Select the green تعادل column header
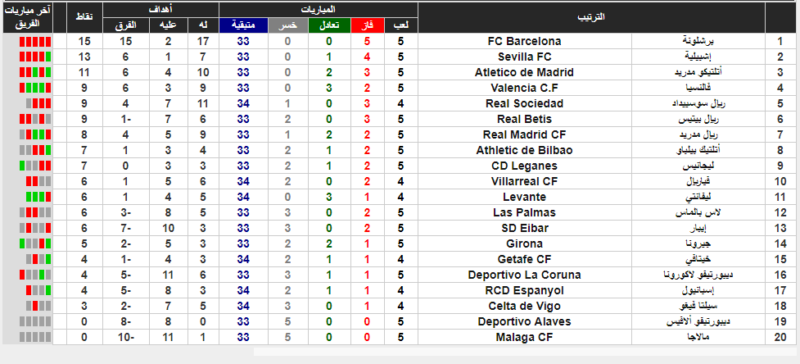 tap(329, 26)
